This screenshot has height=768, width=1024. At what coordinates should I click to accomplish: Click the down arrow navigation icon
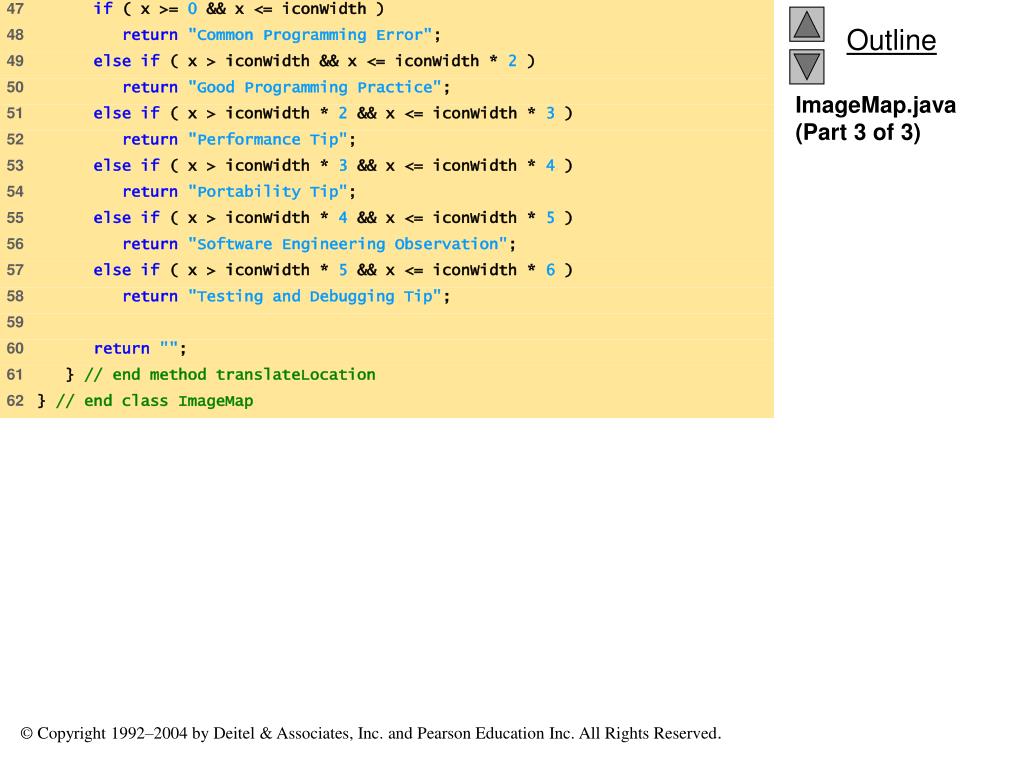coord(807,67)
